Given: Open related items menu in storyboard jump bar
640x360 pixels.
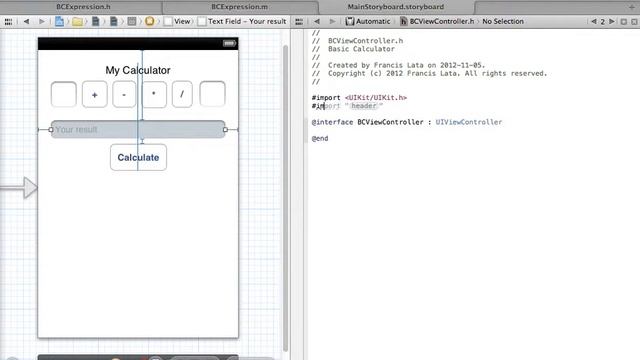Looking at the screenshot, I should tap(8, 22).
